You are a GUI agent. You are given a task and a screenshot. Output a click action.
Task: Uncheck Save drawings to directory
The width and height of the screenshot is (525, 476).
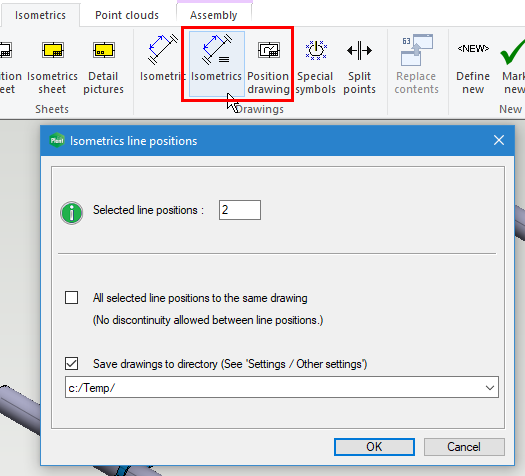(71, 364)
